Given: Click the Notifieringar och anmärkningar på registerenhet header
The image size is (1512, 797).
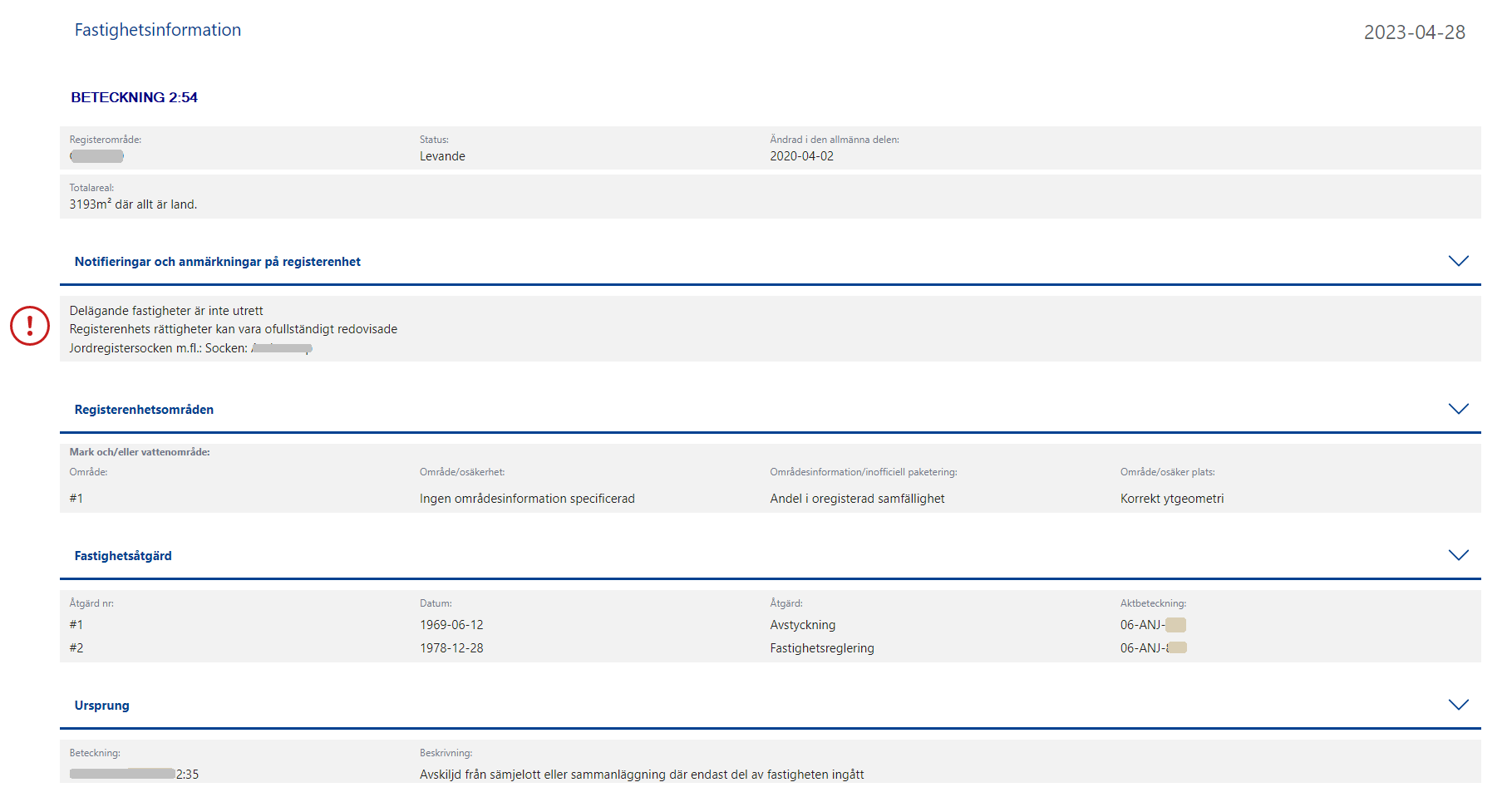Looking at the screenshot, I should [x=218, y=262].
